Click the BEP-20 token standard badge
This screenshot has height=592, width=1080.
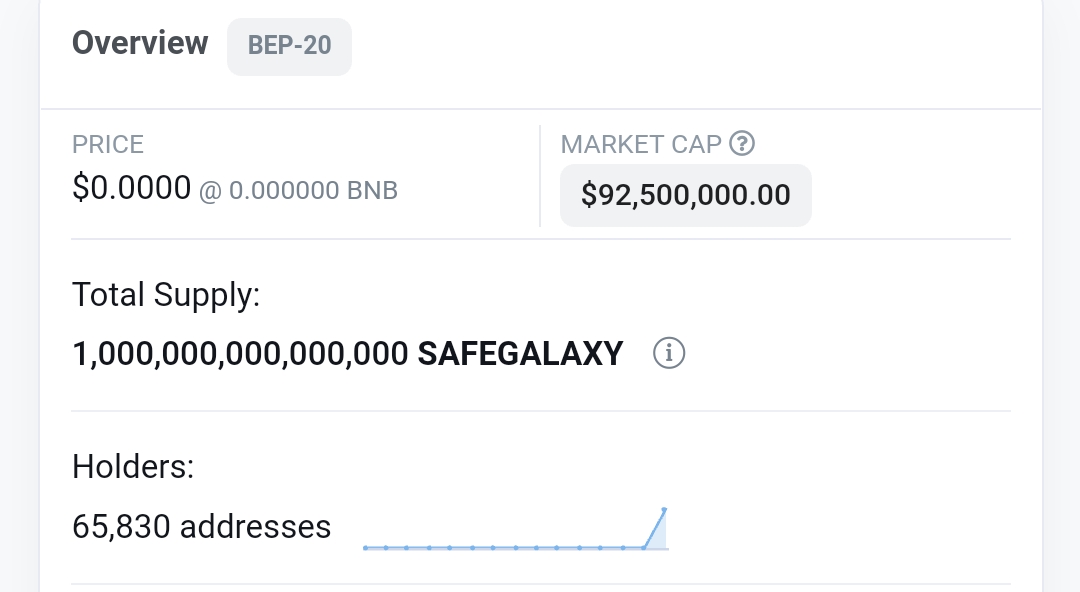click(289, 46)
